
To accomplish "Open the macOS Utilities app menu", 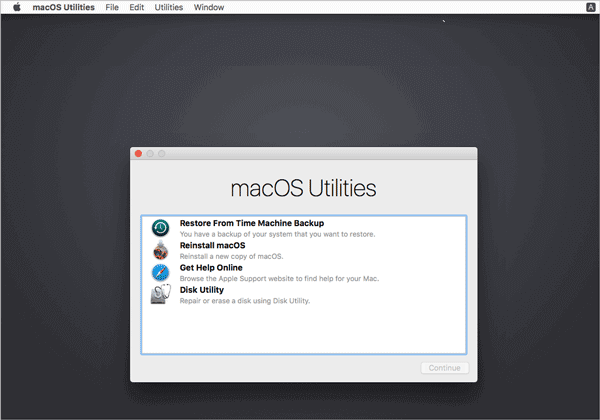I will click(64, 7).
